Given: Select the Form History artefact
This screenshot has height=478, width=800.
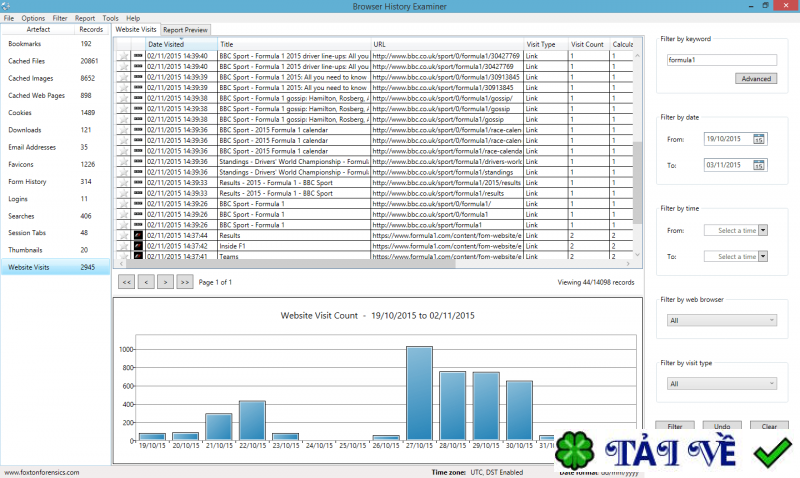Looking at the screenshot, I should (55, 182).
